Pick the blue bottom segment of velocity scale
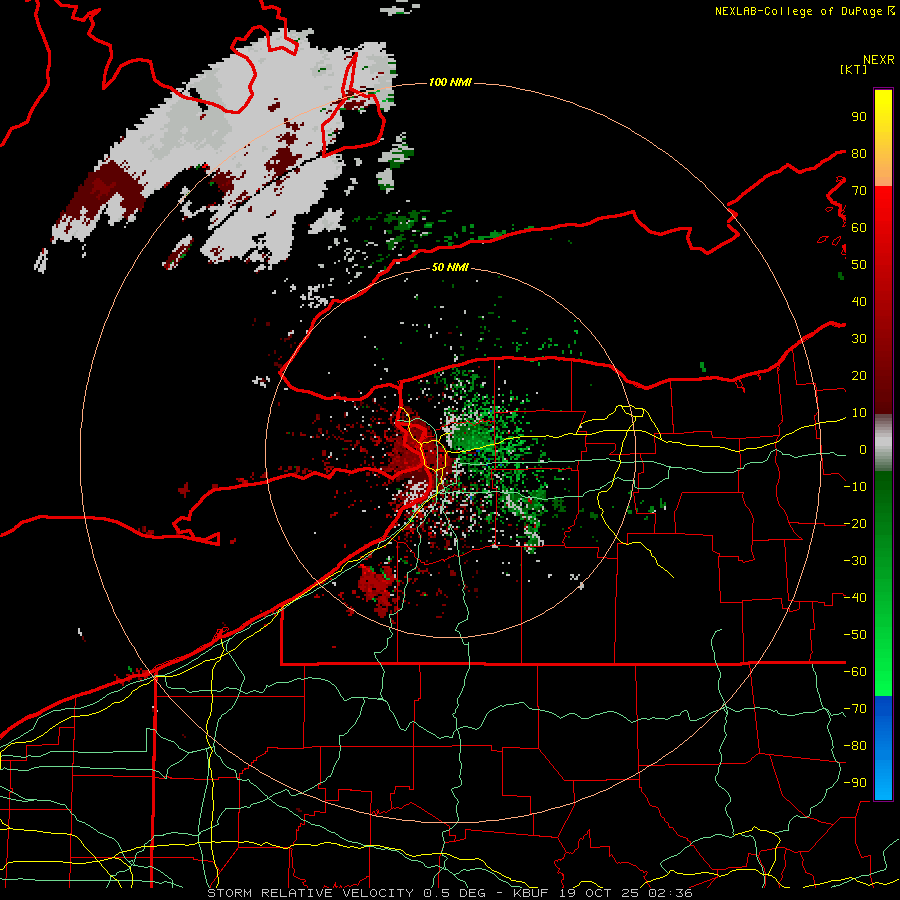Image resolution: width=900 pixels, height=900 pixels. tap(883, 748)
